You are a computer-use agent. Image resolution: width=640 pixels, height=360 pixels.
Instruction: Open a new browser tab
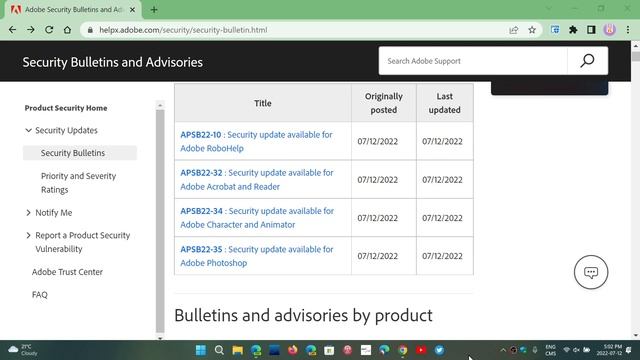click(154, 9)
